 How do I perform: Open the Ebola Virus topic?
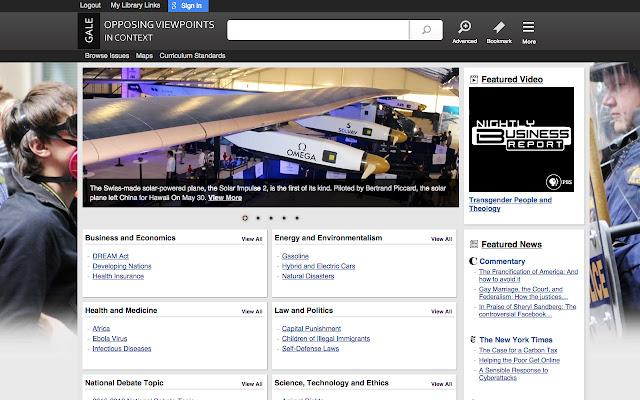click(x=109, y=339)
